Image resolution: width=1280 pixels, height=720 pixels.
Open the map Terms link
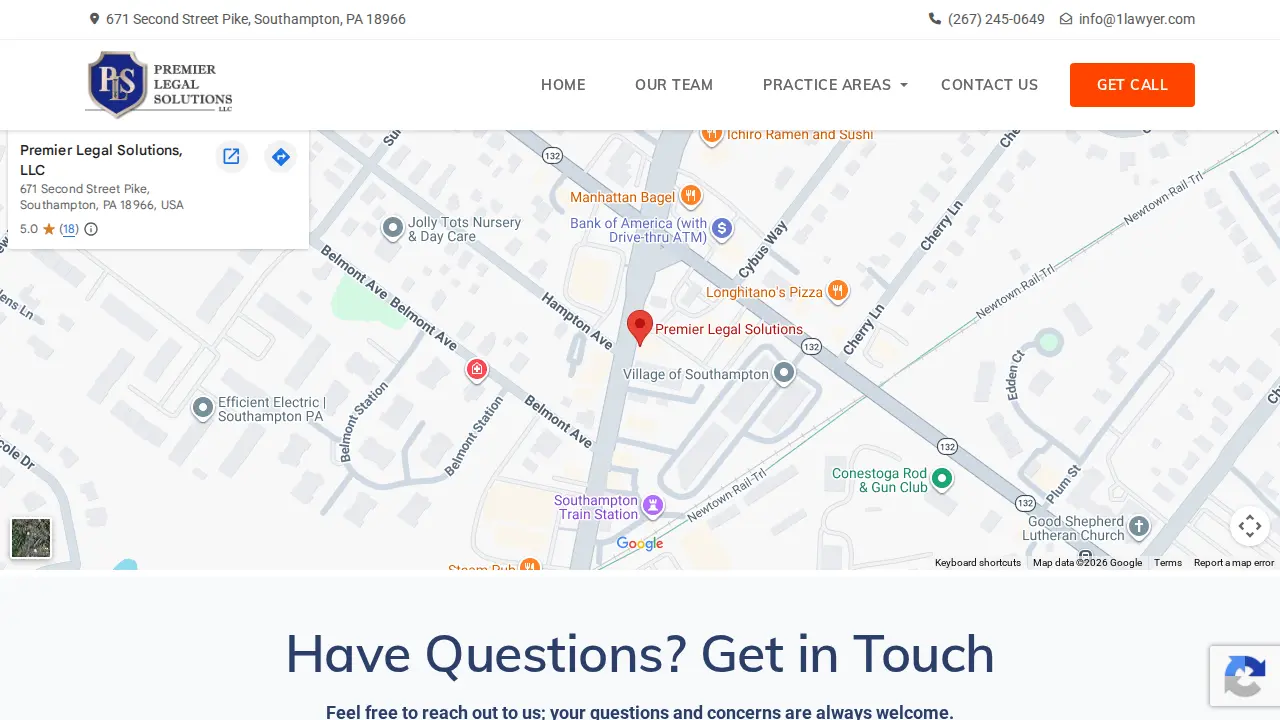click(1168, 563)
